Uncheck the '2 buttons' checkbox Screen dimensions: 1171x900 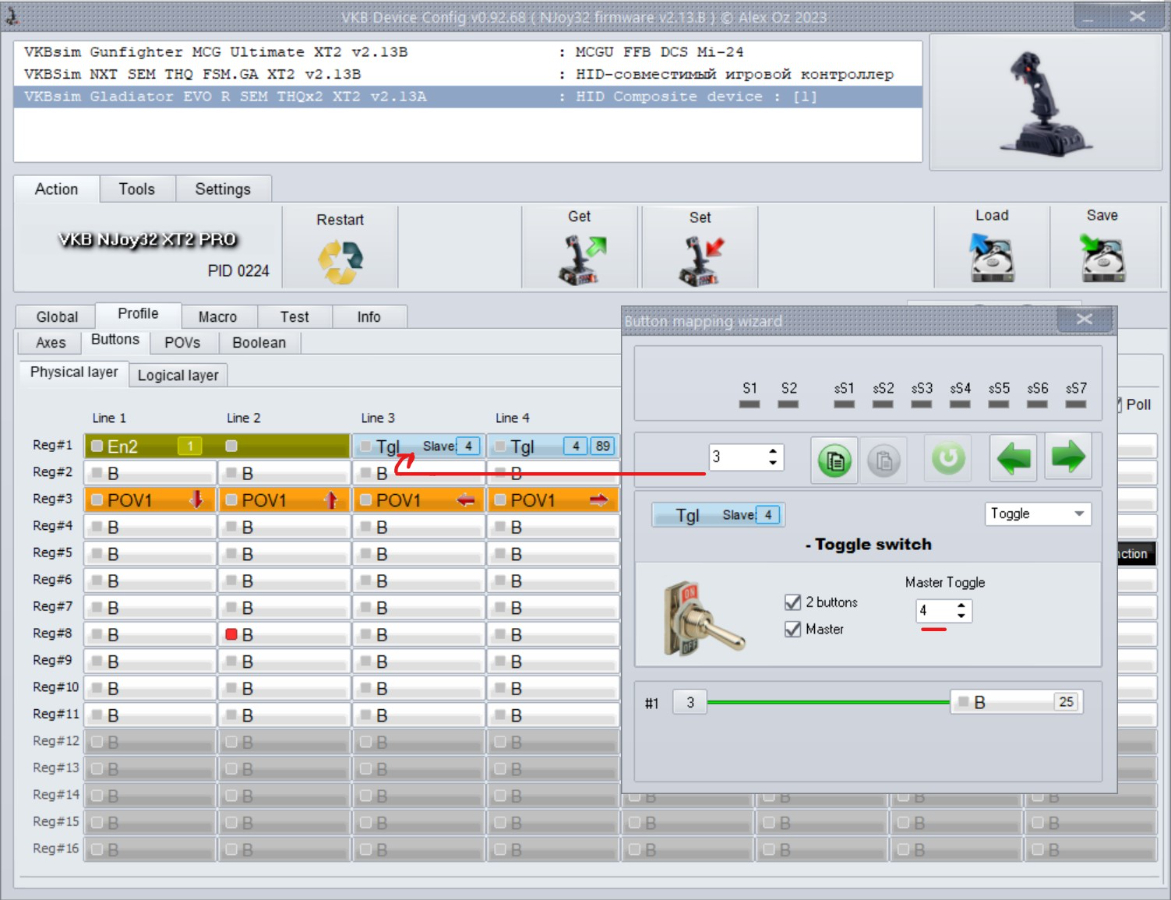(793, 602)
